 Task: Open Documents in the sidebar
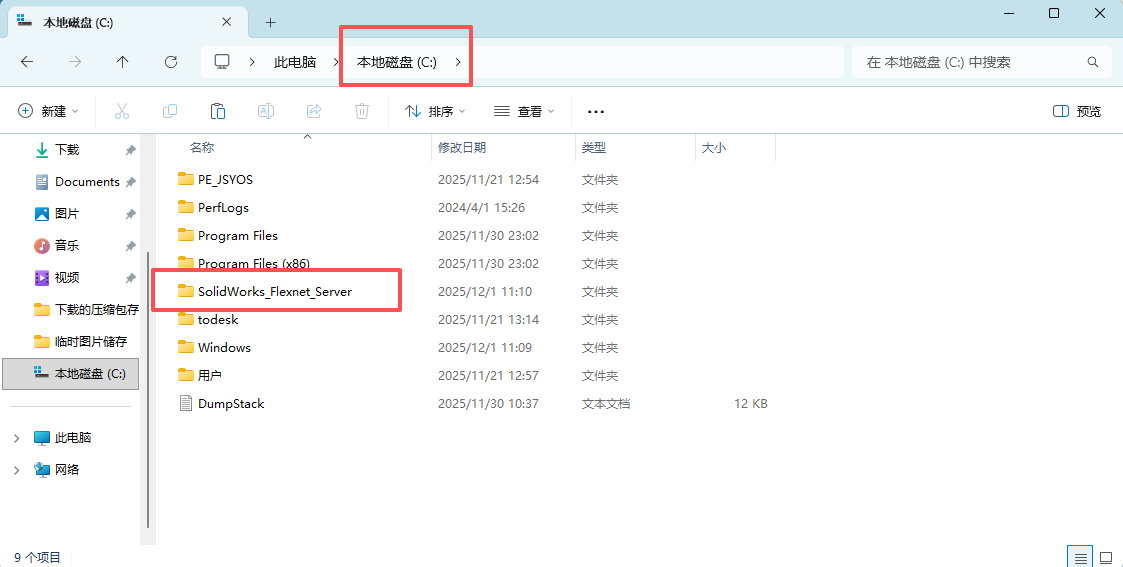click(x=87, y=182)
